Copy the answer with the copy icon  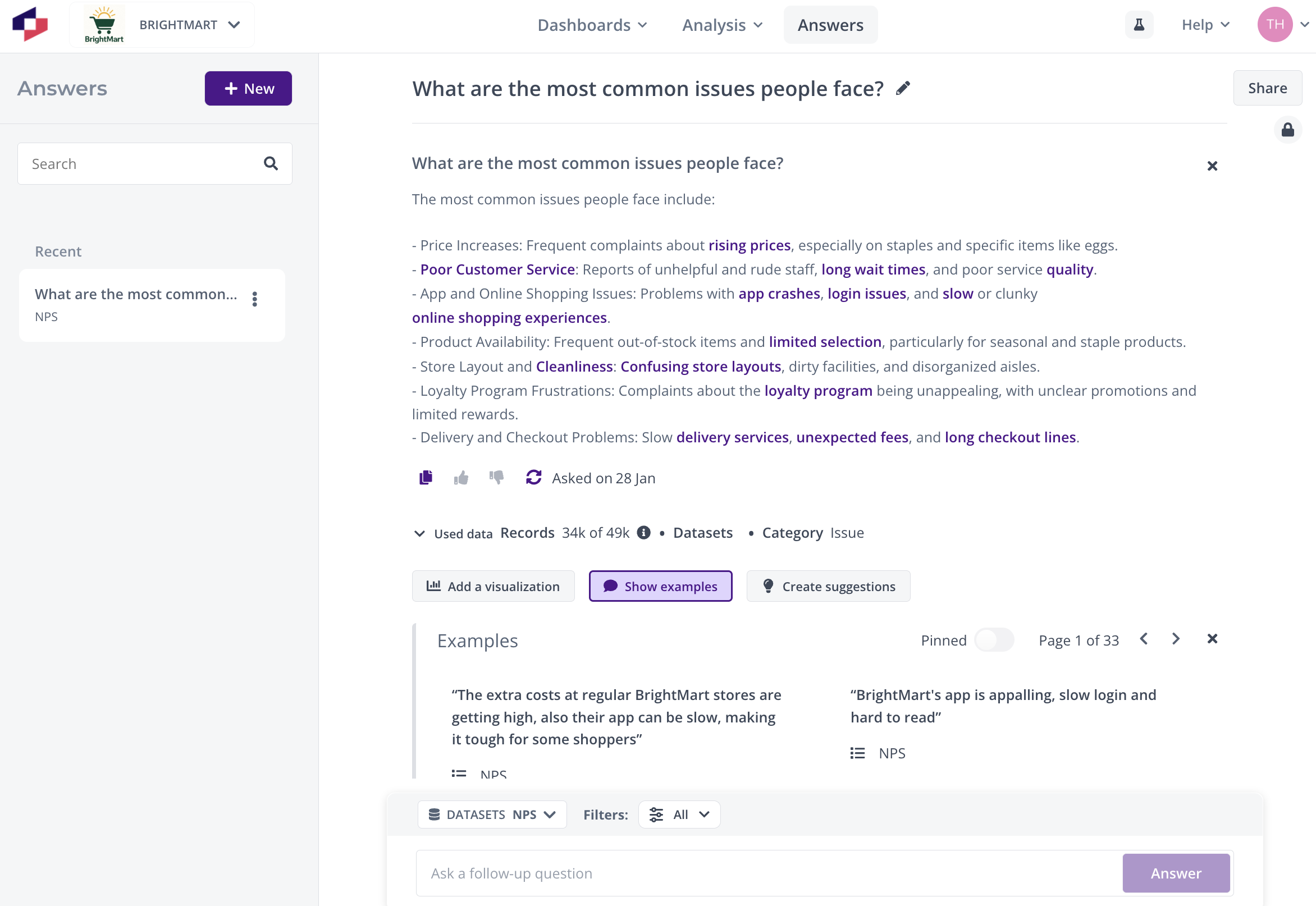[426, 478]
